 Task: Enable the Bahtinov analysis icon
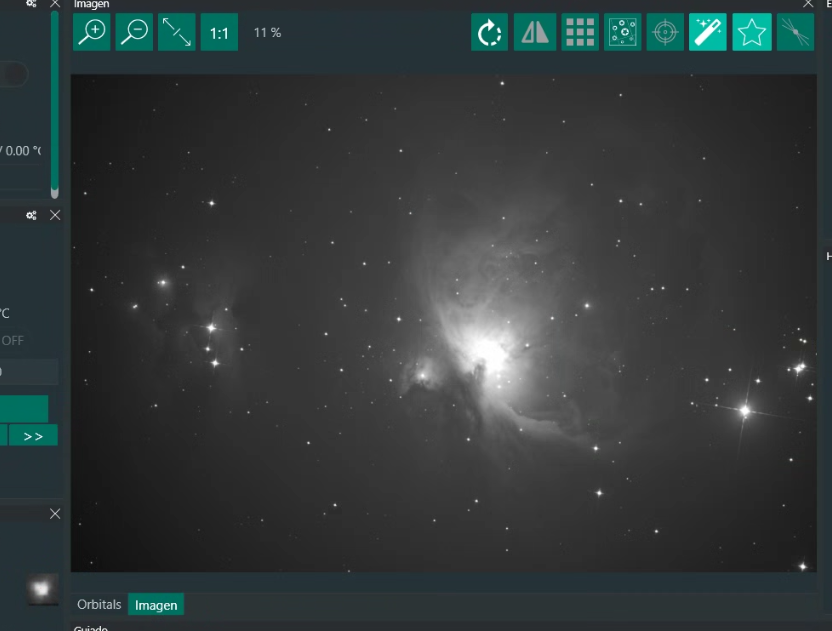[x=795, y=32]
